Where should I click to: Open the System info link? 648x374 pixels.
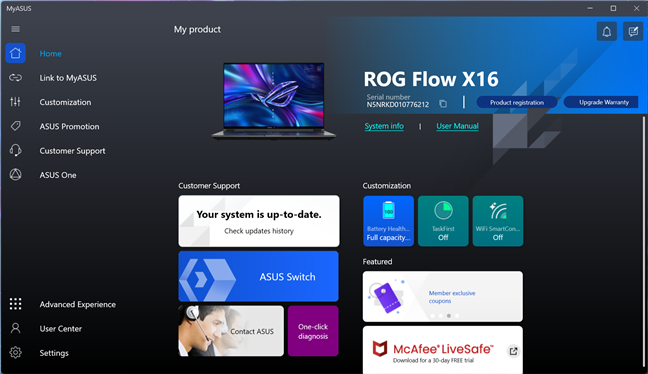(x=384, y=126)
